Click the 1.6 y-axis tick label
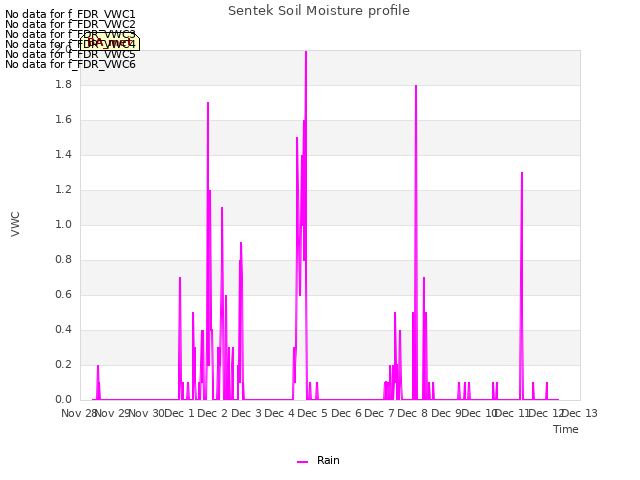Viewport: 640px width, 480px height. (63, 120)
